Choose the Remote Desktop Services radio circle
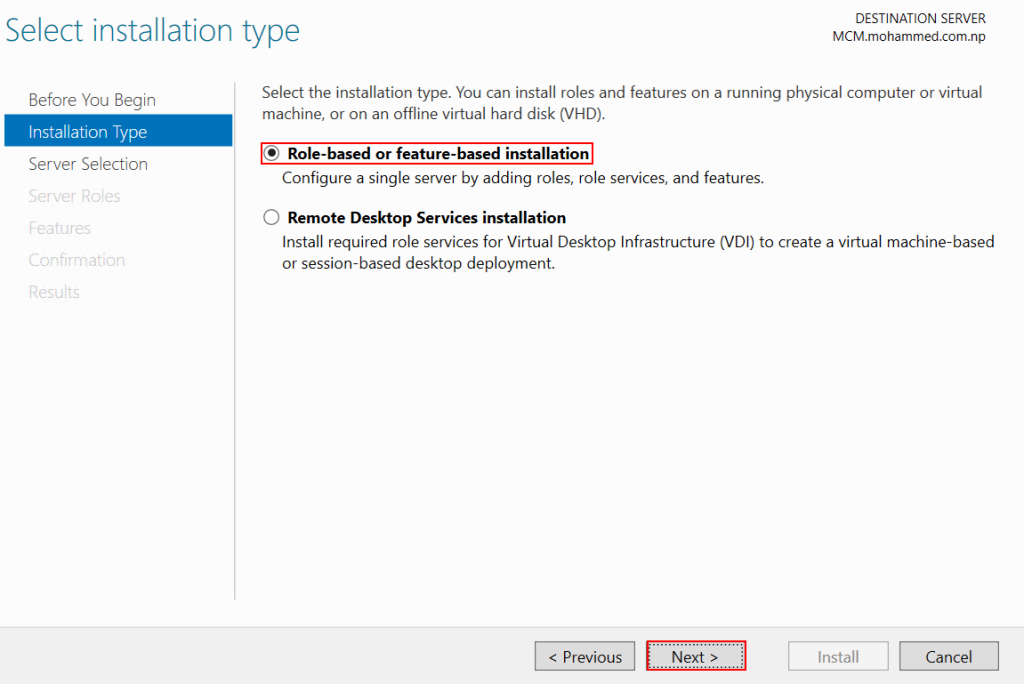Screen dimensions: 1024x684 click(x=271, y=218)
